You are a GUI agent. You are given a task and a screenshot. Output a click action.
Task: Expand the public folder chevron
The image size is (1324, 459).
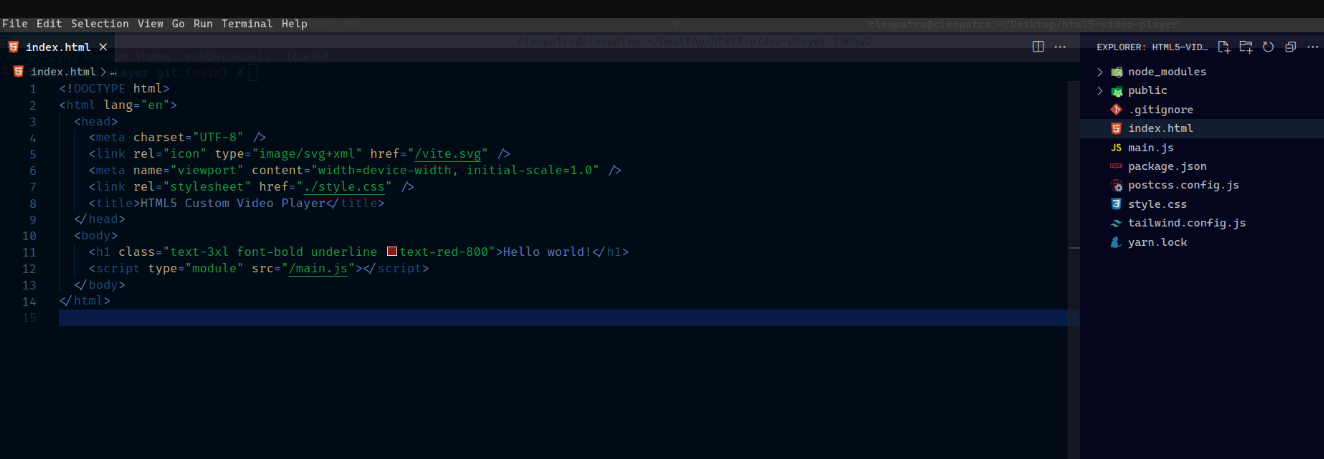point(1100,91)
